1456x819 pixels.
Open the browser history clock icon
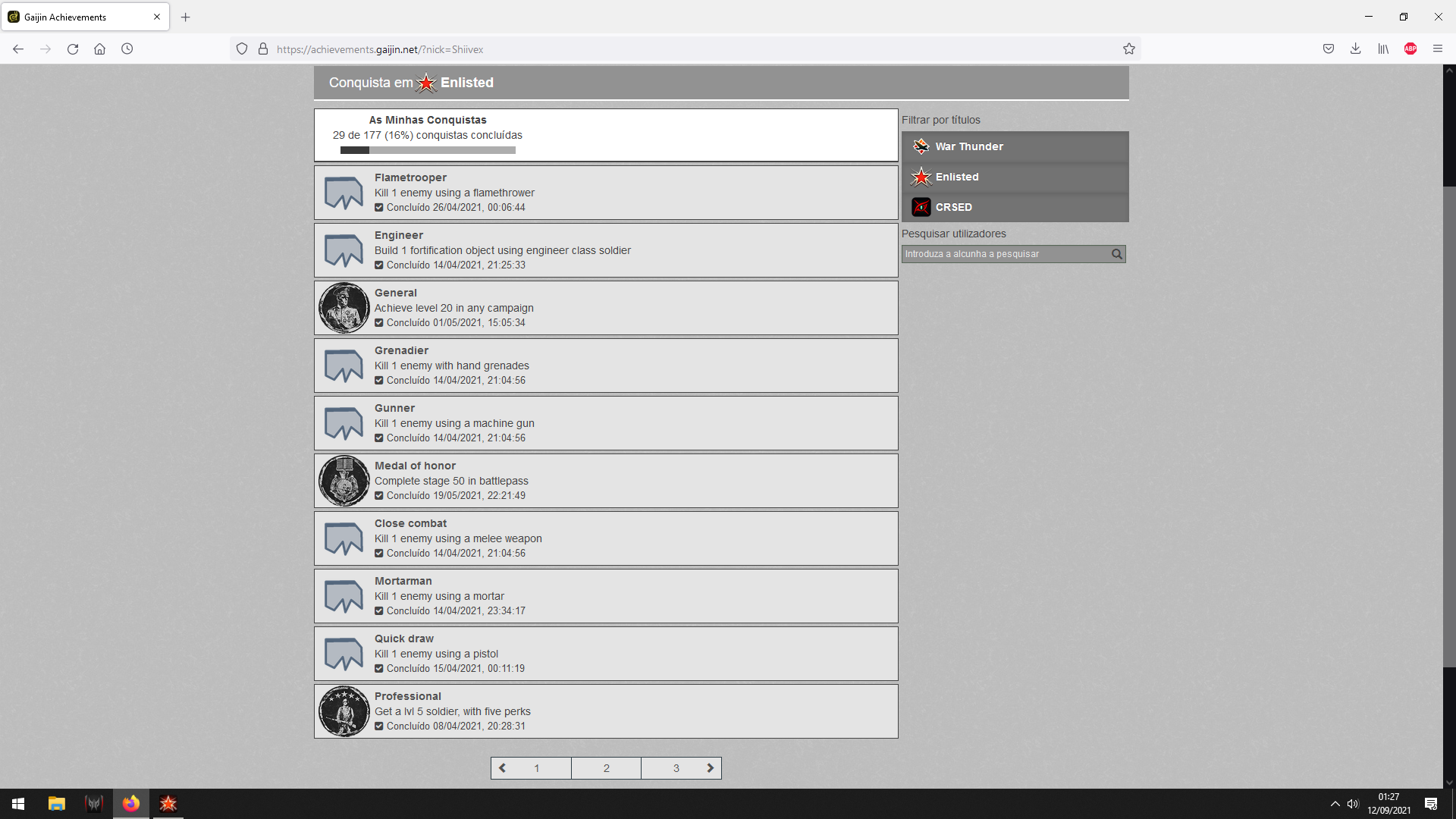(127, 49)
